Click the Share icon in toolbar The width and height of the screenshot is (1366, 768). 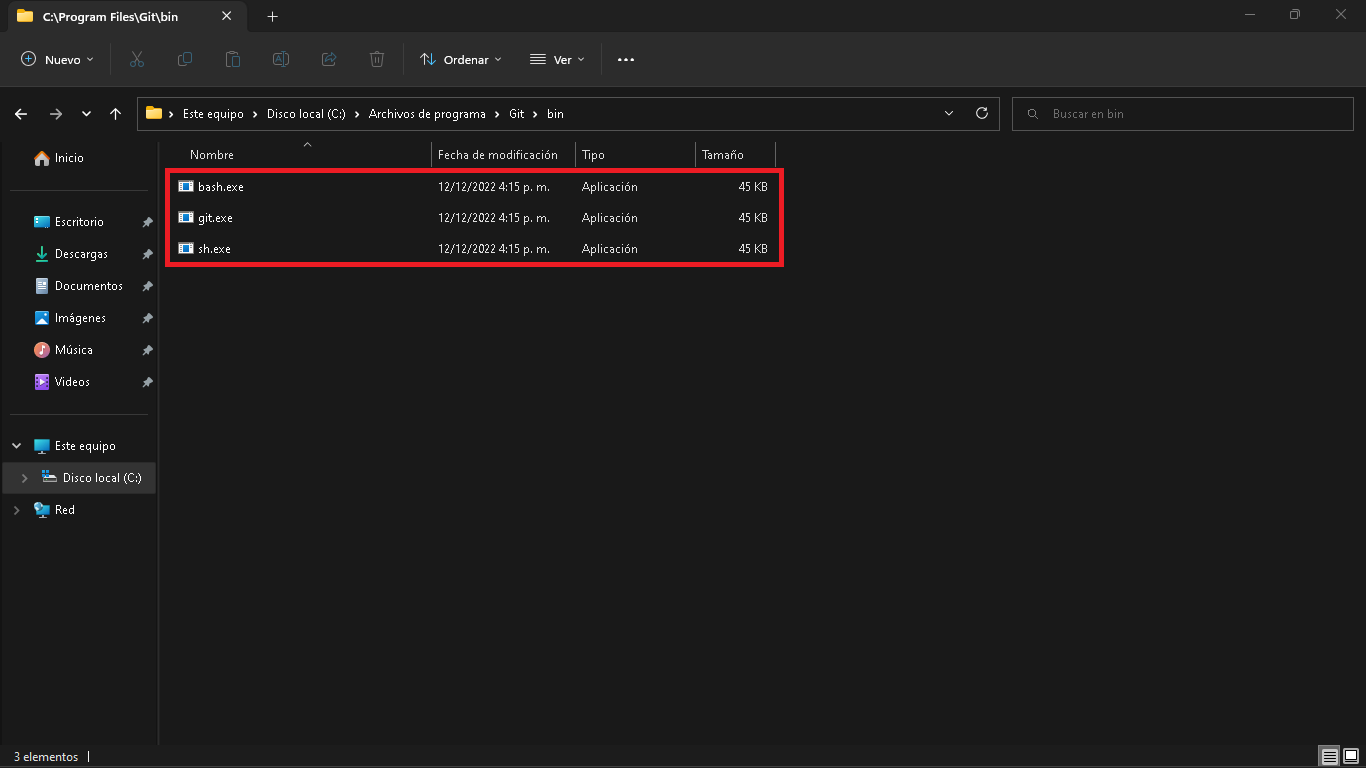tap(329, 60)
